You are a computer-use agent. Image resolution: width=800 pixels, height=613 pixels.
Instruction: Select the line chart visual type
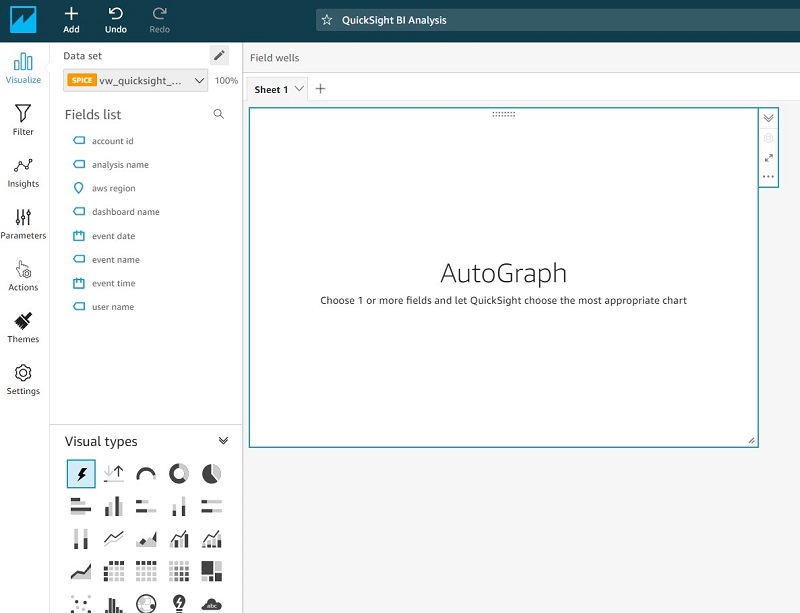[x=114, y=538]
